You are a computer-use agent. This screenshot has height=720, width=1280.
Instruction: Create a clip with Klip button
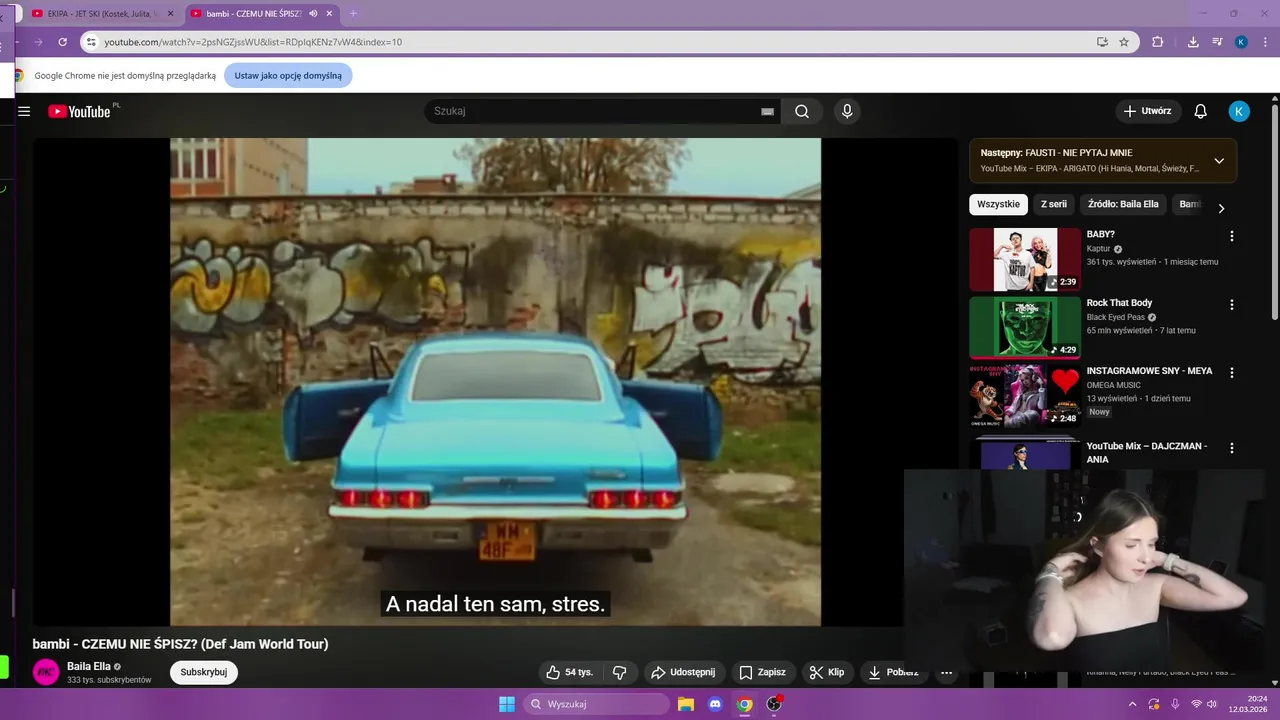coord(827,672)
